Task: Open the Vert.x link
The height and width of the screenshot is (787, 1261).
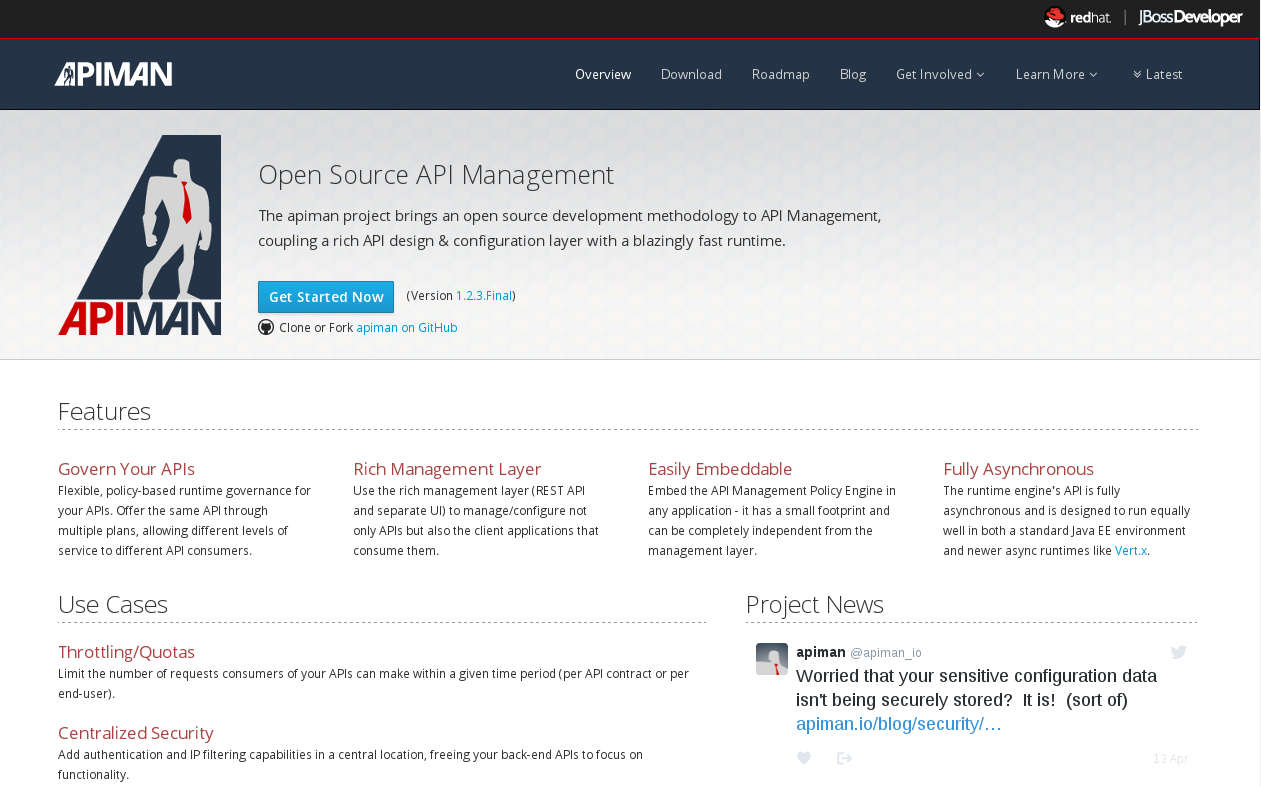Action: click(1131, 551)
